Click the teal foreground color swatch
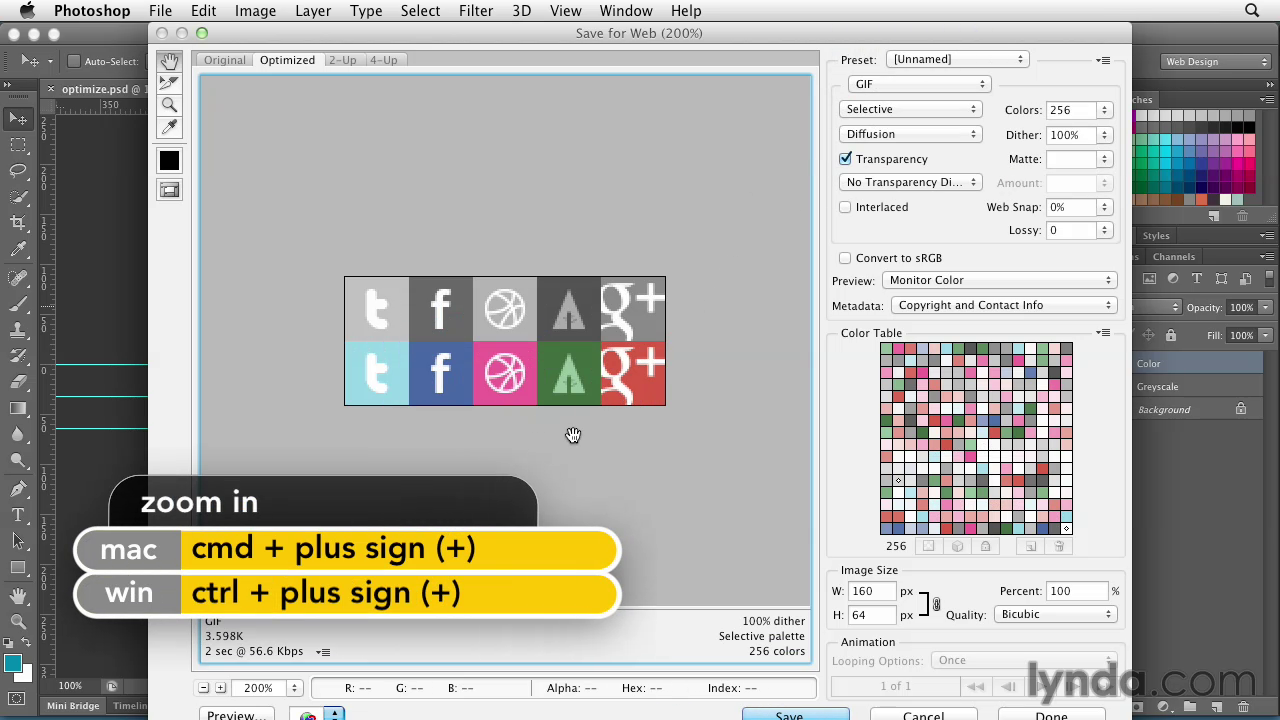 point(13,663)
